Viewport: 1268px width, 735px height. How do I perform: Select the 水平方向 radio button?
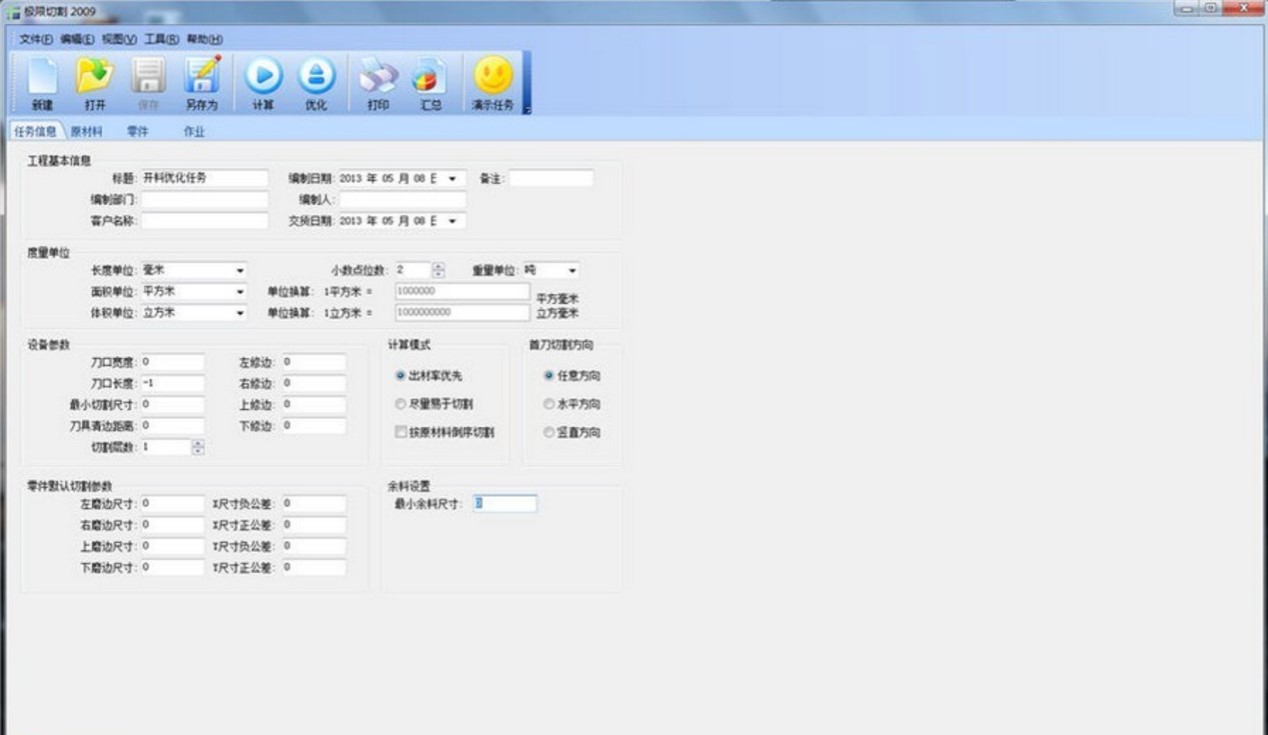click(x=548, y=404)
